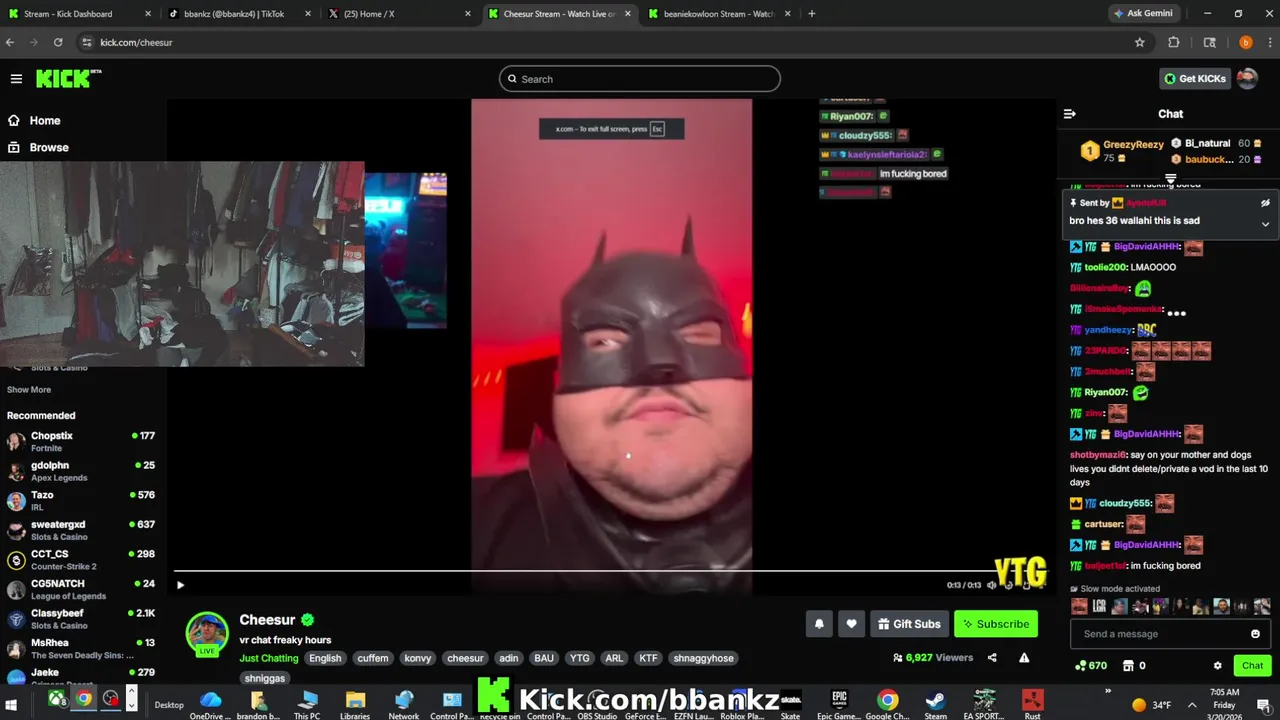Open a new browser tab

(x=811, y=14)
